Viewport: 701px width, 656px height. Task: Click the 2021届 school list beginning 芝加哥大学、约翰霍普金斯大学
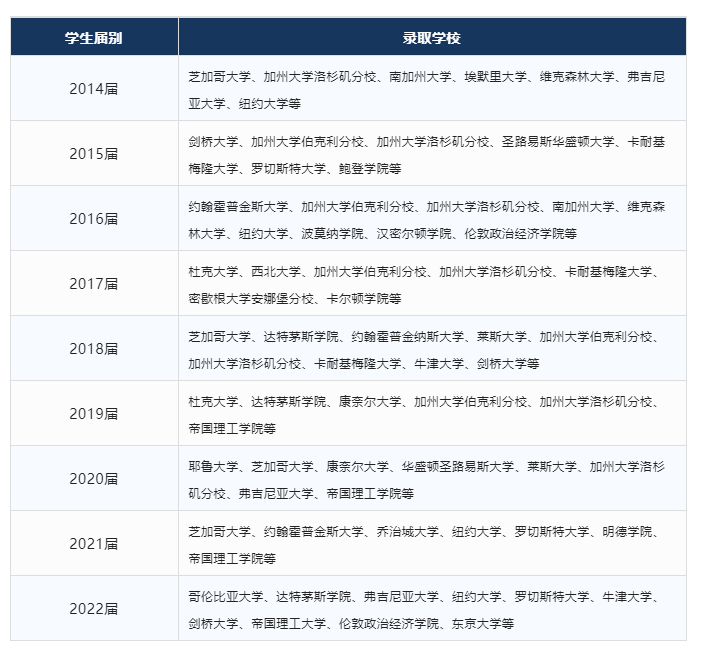424,545
